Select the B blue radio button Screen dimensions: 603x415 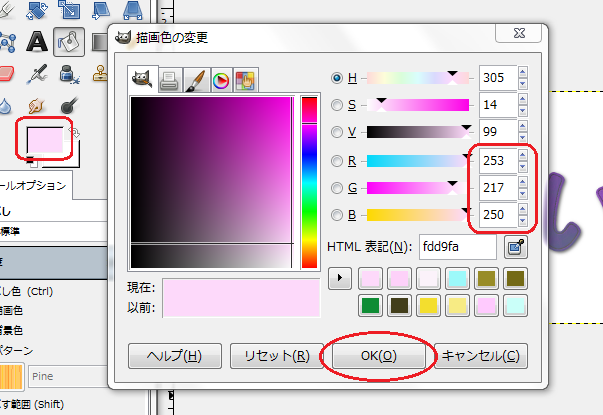tap(337, 215)
